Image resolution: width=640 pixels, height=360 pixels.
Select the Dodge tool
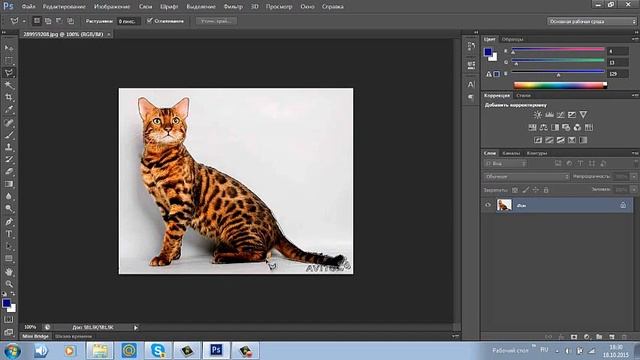click(9, 209)
